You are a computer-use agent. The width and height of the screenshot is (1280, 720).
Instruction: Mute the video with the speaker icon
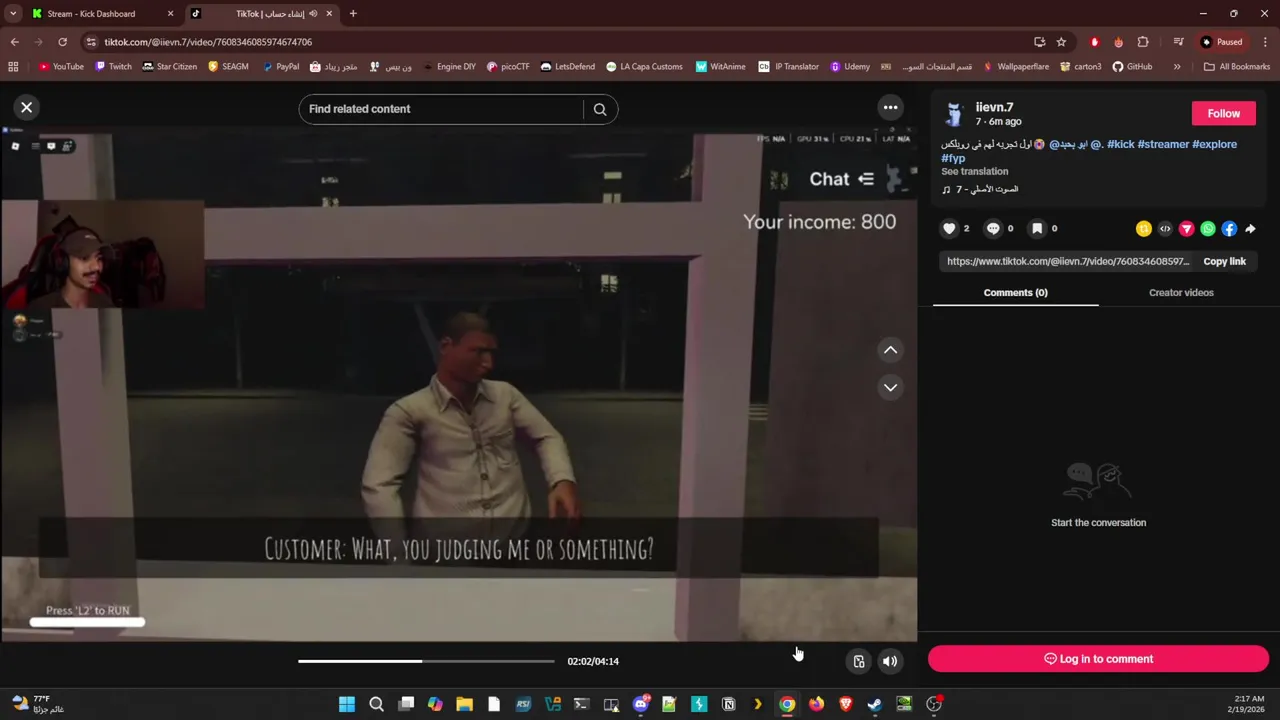[x=890, y=661]
